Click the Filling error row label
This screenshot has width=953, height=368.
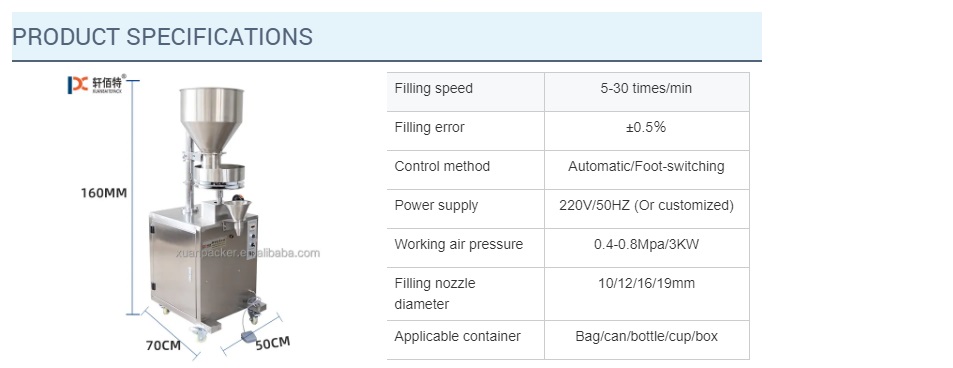429,127
